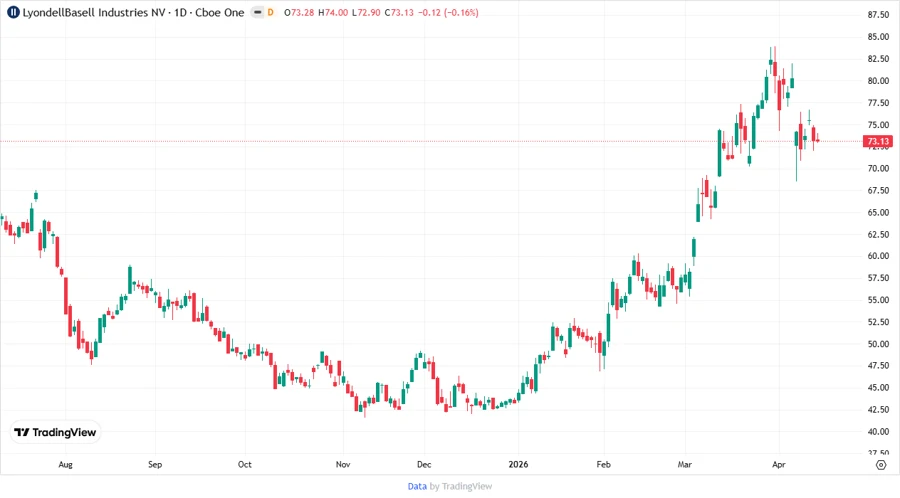
Task: Click the 80.00 price axis label
Action: click(878, 81)
